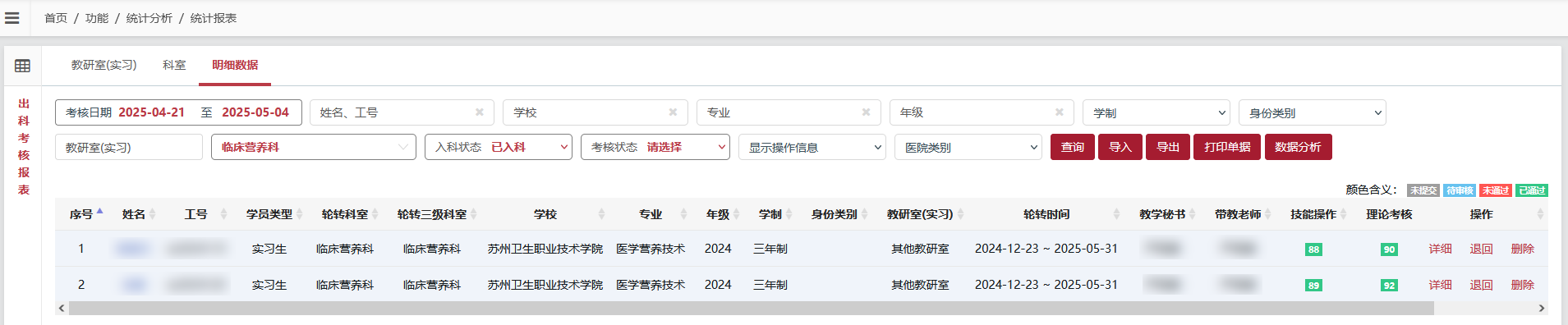This screenshot has width=1568, height=325.
Task: Click the 查询 button
Action: [1073, 147]
